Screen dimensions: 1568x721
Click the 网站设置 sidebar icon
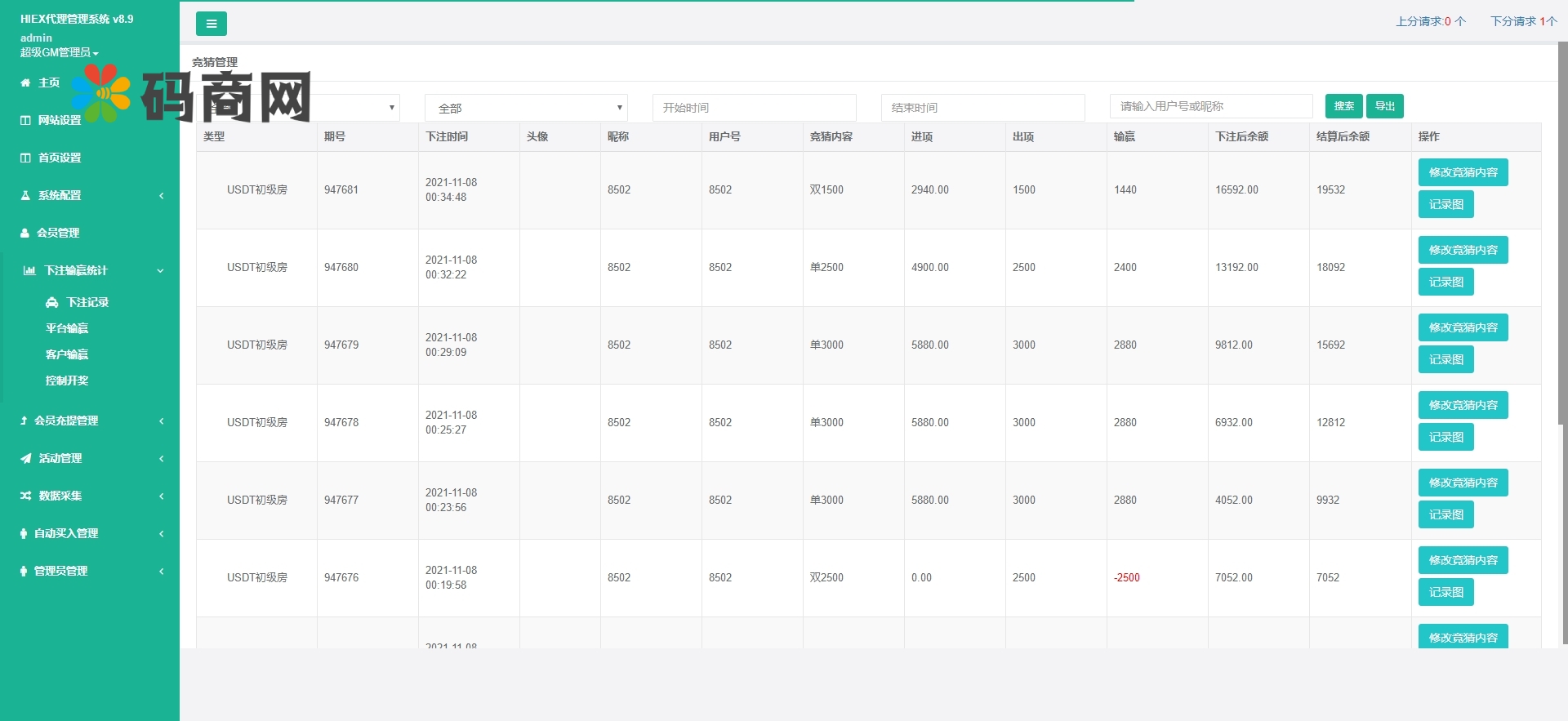click(25, 120)
